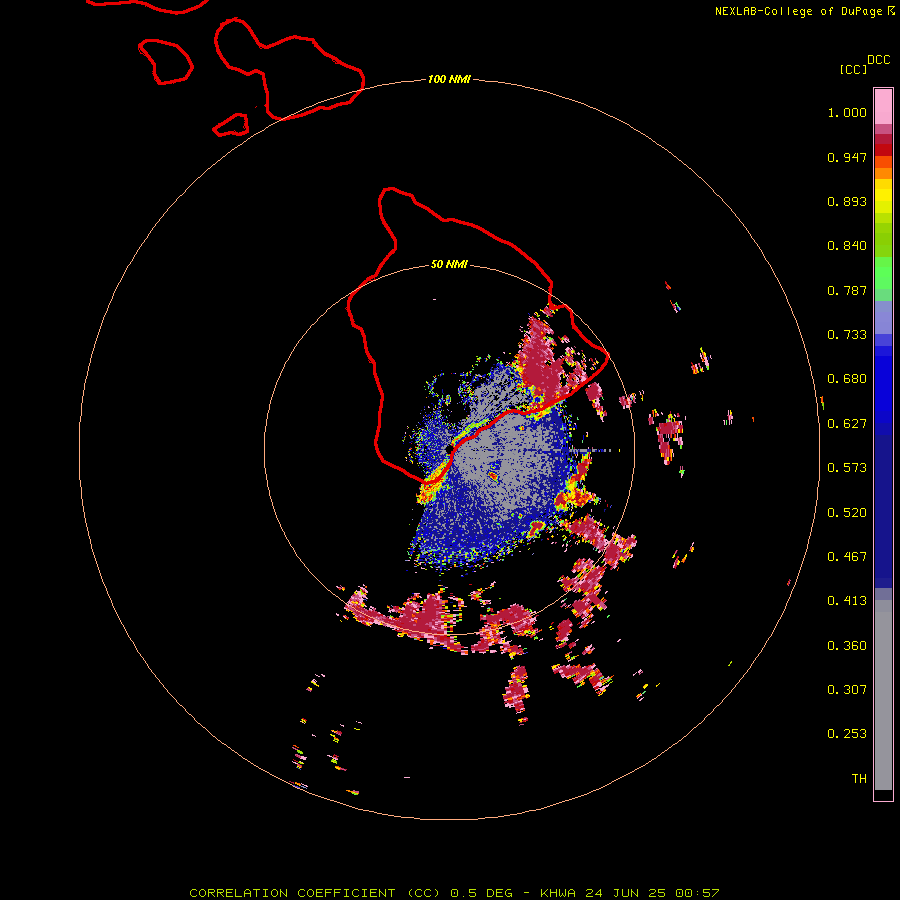This screenshot has height=900, width=900.
Task: Click the crimson echo cluster over northeast Big Island
Action: 540,362
